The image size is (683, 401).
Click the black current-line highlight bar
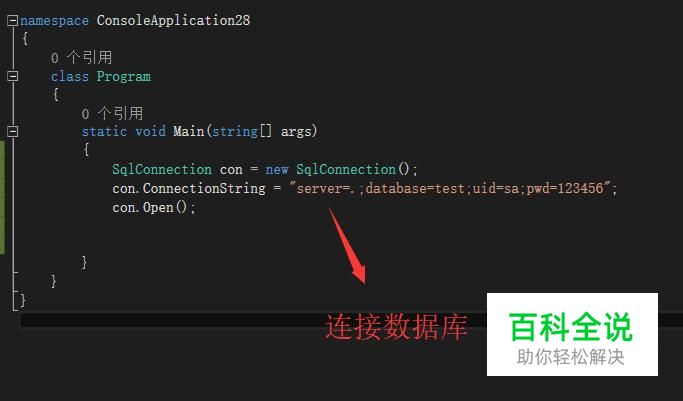click(x=253, y=320)
